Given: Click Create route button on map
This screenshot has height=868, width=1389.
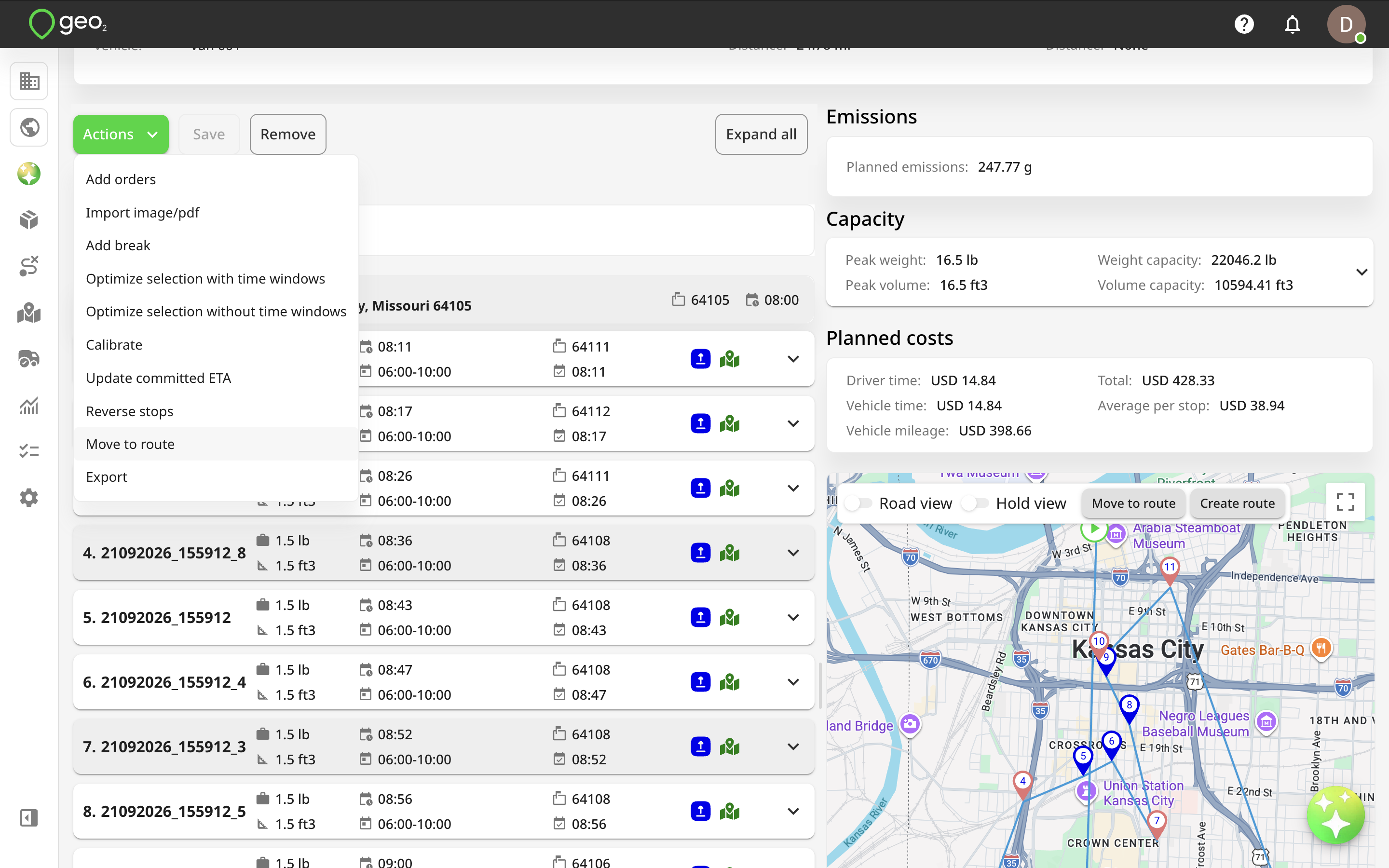Looking at the screenshot, I should click(1237, 503).
